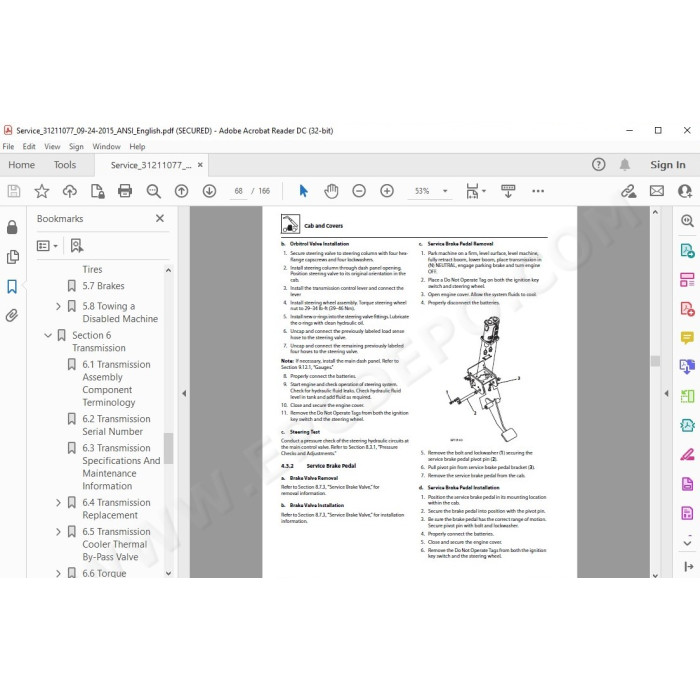Open fit page options icon
The height and width of the screenshot is (700, 700).
coord(475,191)
